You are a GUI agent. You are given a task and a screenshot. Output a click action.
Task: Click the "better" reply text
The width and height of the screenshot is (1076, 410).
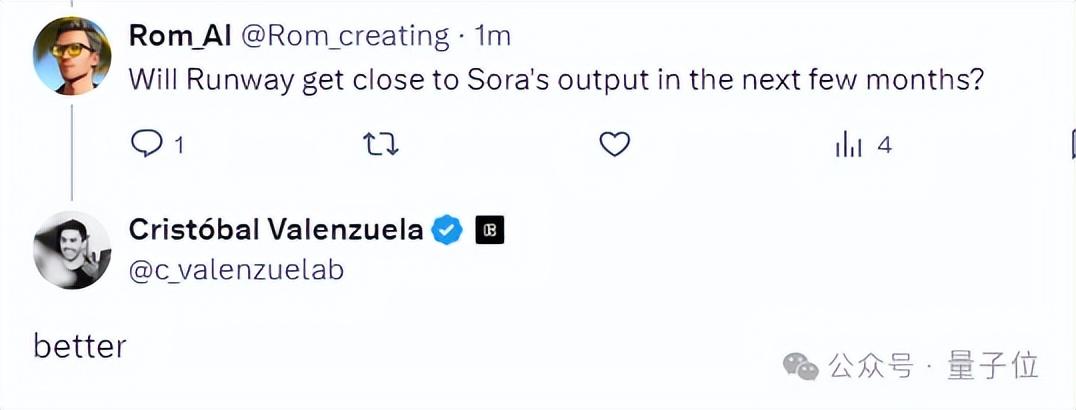[x=80, y=346]
